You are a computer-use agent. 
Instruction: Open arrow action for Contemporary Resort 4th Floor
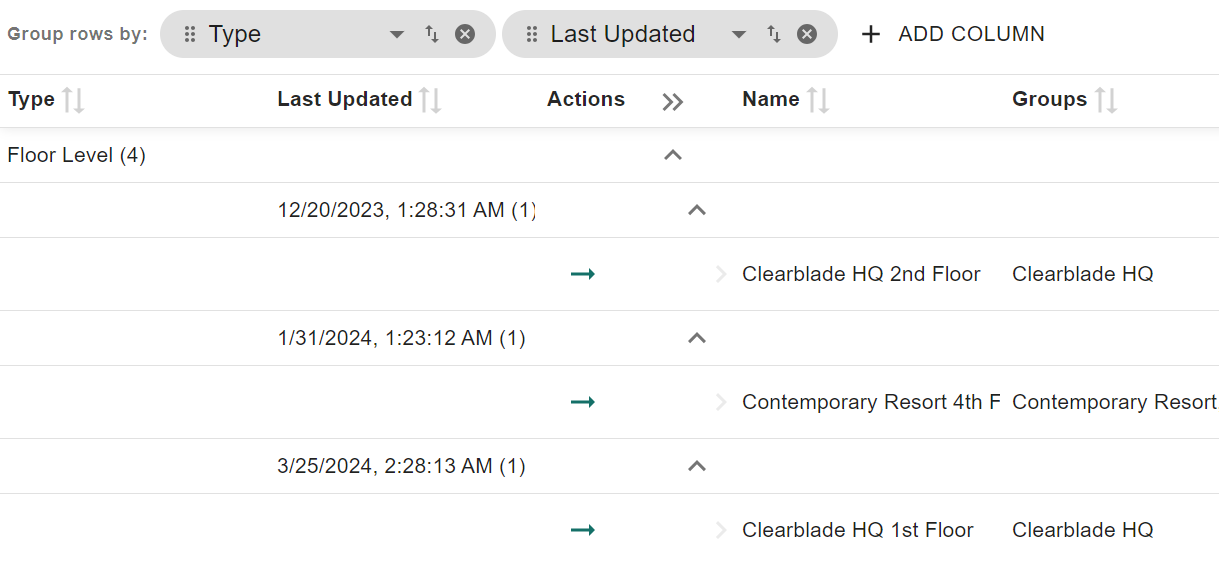click(583, 402)
